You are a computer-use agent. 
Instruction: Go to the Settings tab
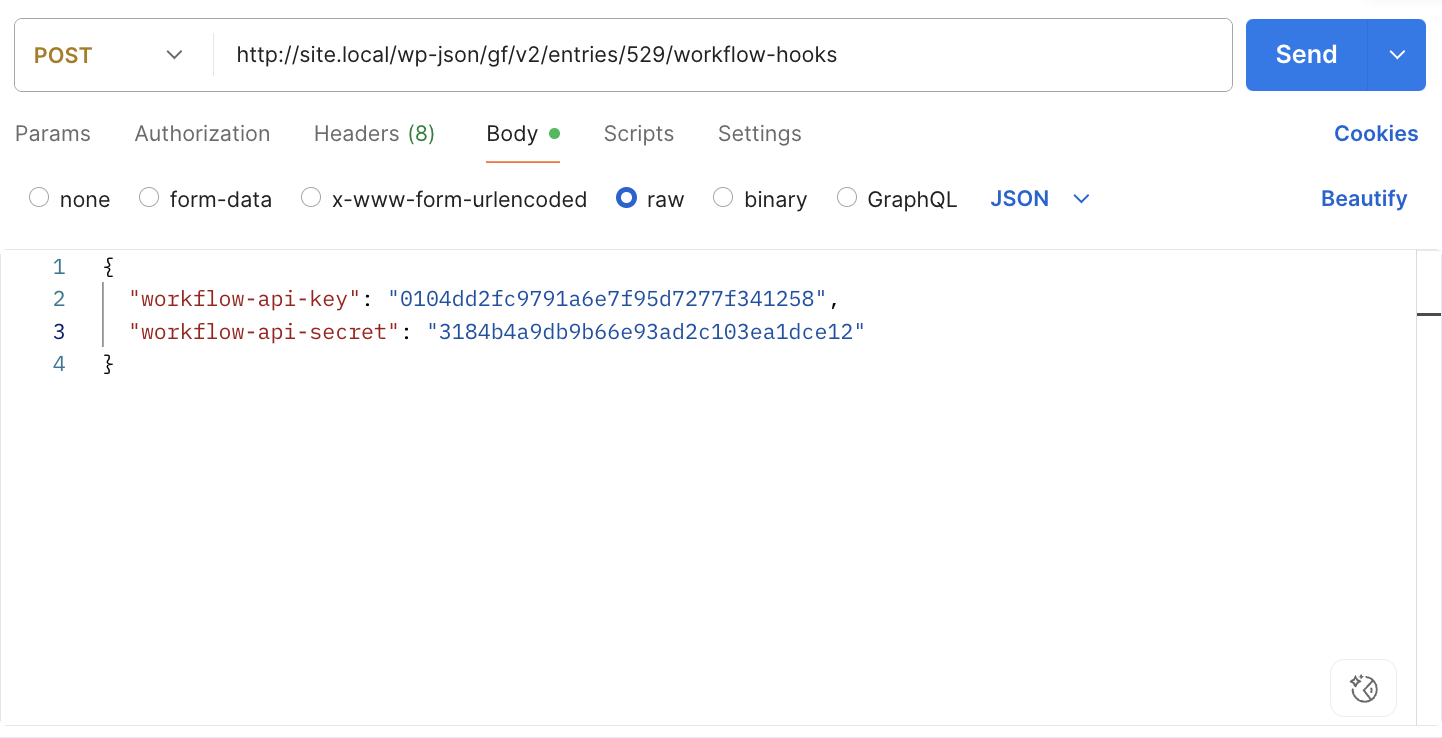pyautogui.click(x=759, y=134)
